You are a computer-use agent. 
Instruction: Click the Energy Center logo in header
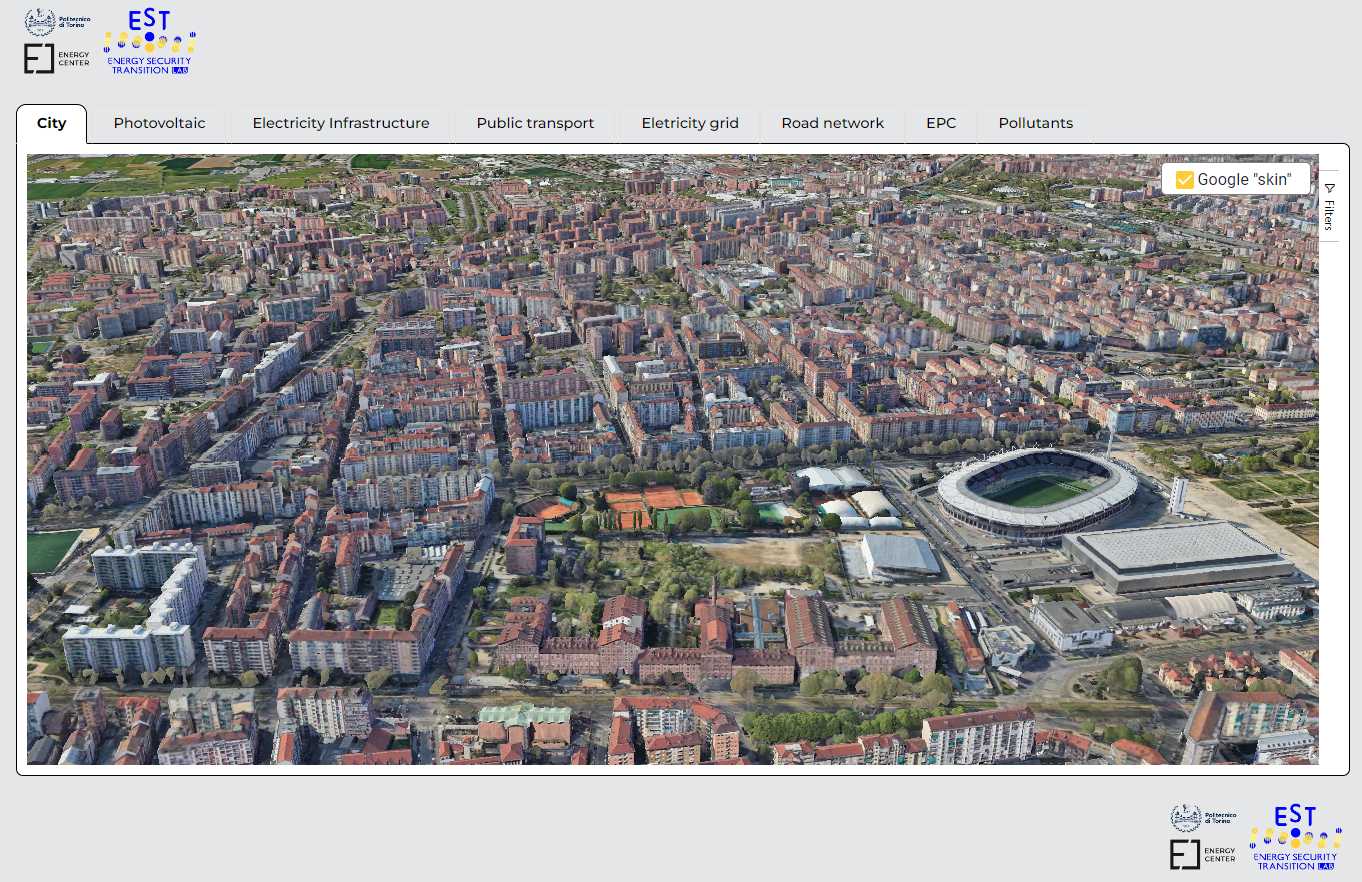(x=56, y=59)
